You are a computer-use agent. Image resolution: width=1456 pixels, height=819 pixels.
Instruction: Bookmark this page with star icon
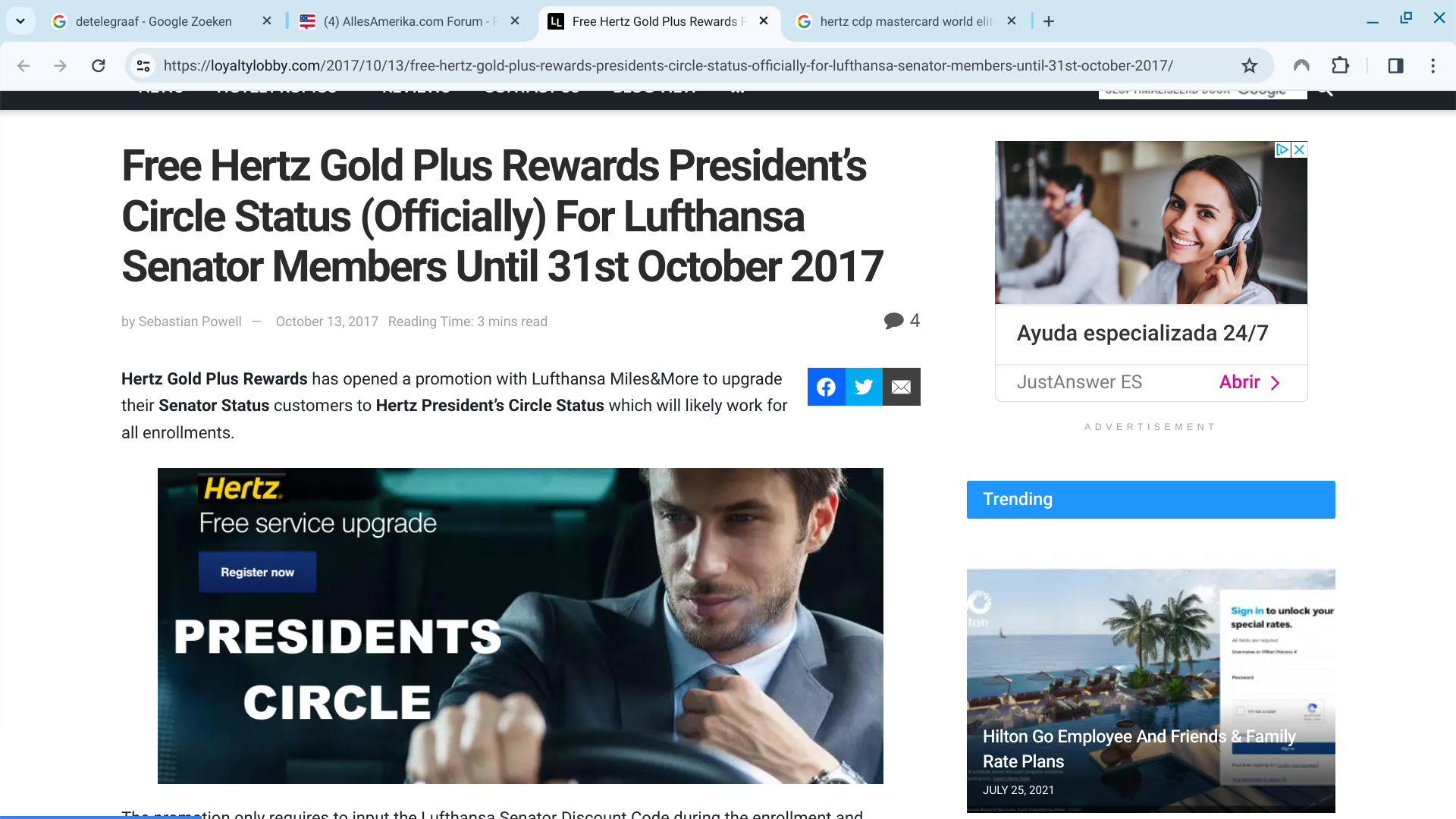pyautogui.click(x=1250, y=66)
